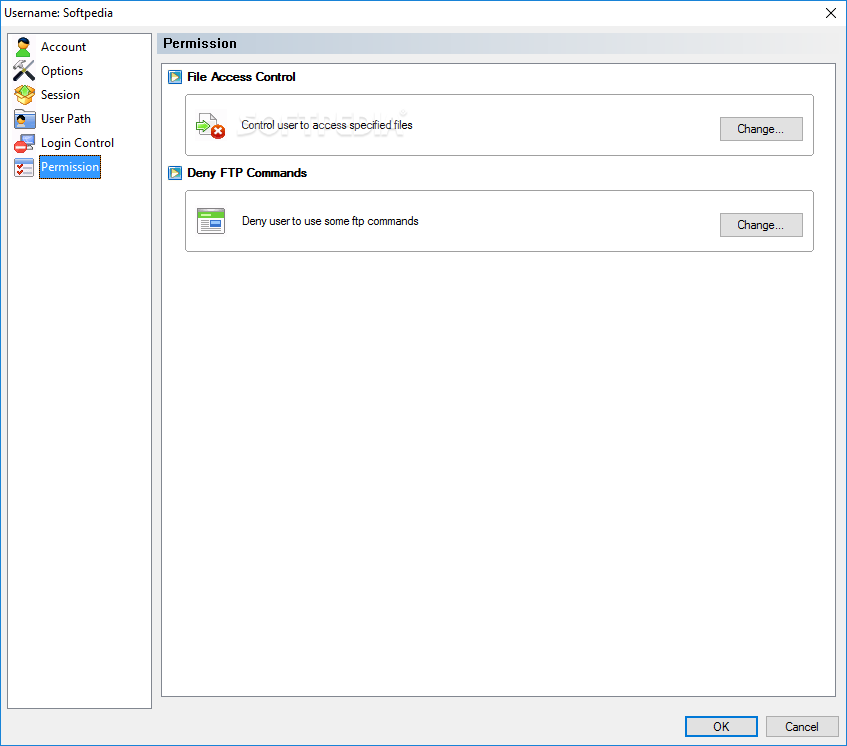The image size is (847, 746).
Task: Click the User Path folder icon
Action: coord(24,119)
